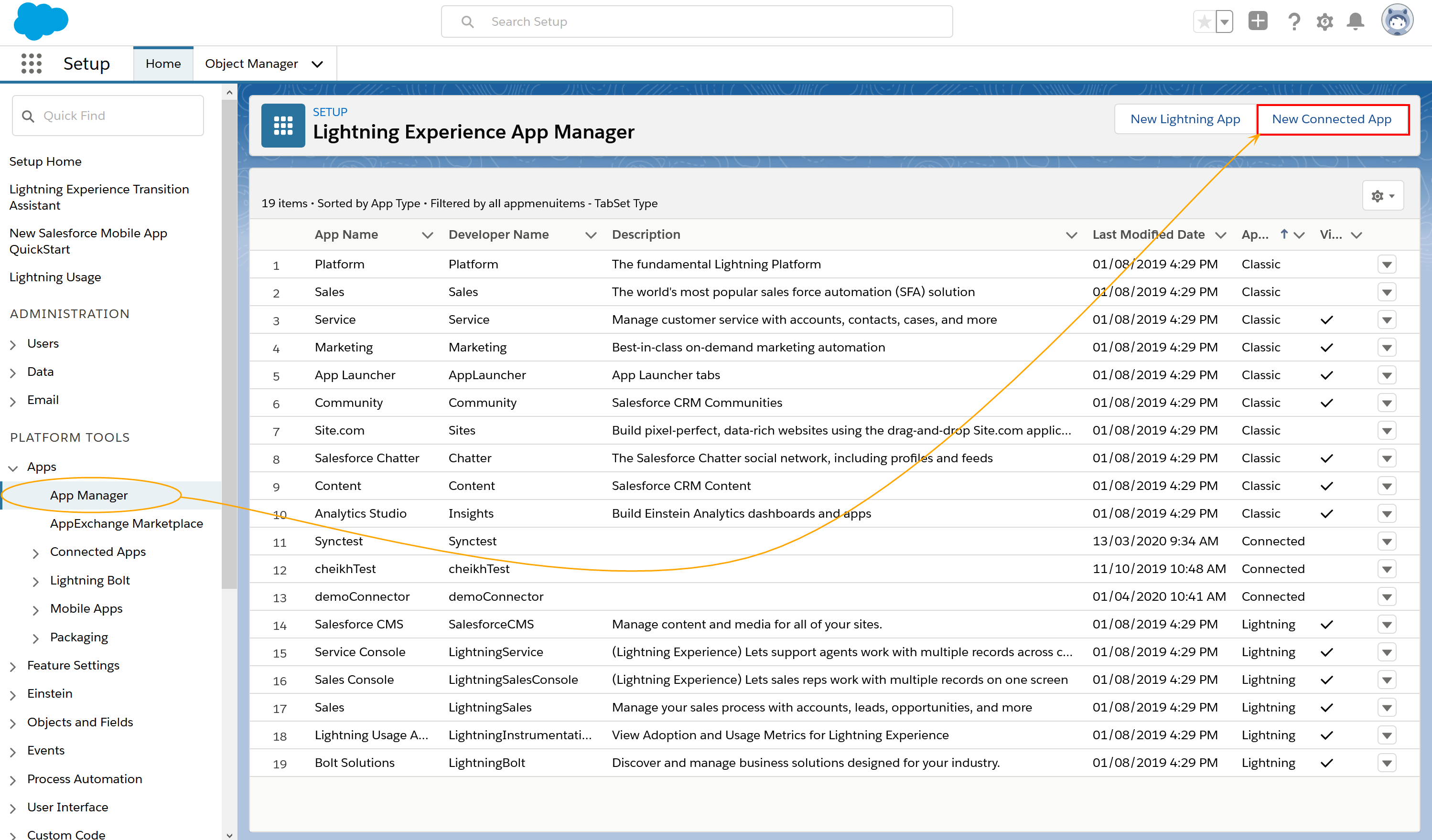The width and height of the screenshot is (1432, 840).
Task: Open Salesforce Help via question mark icon
Action: point(1294,21)
